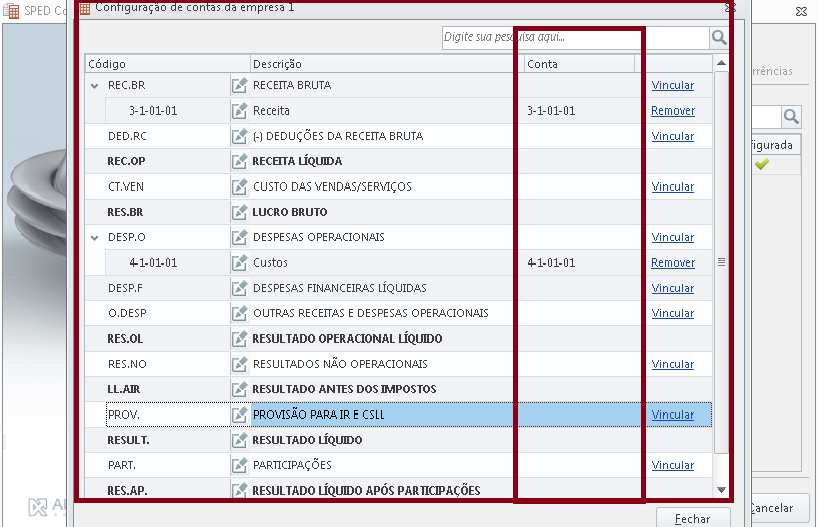Viewport: 819px width, 527px height.
Task: Collapse the REC.BR tree row
Action: point(95,86)
